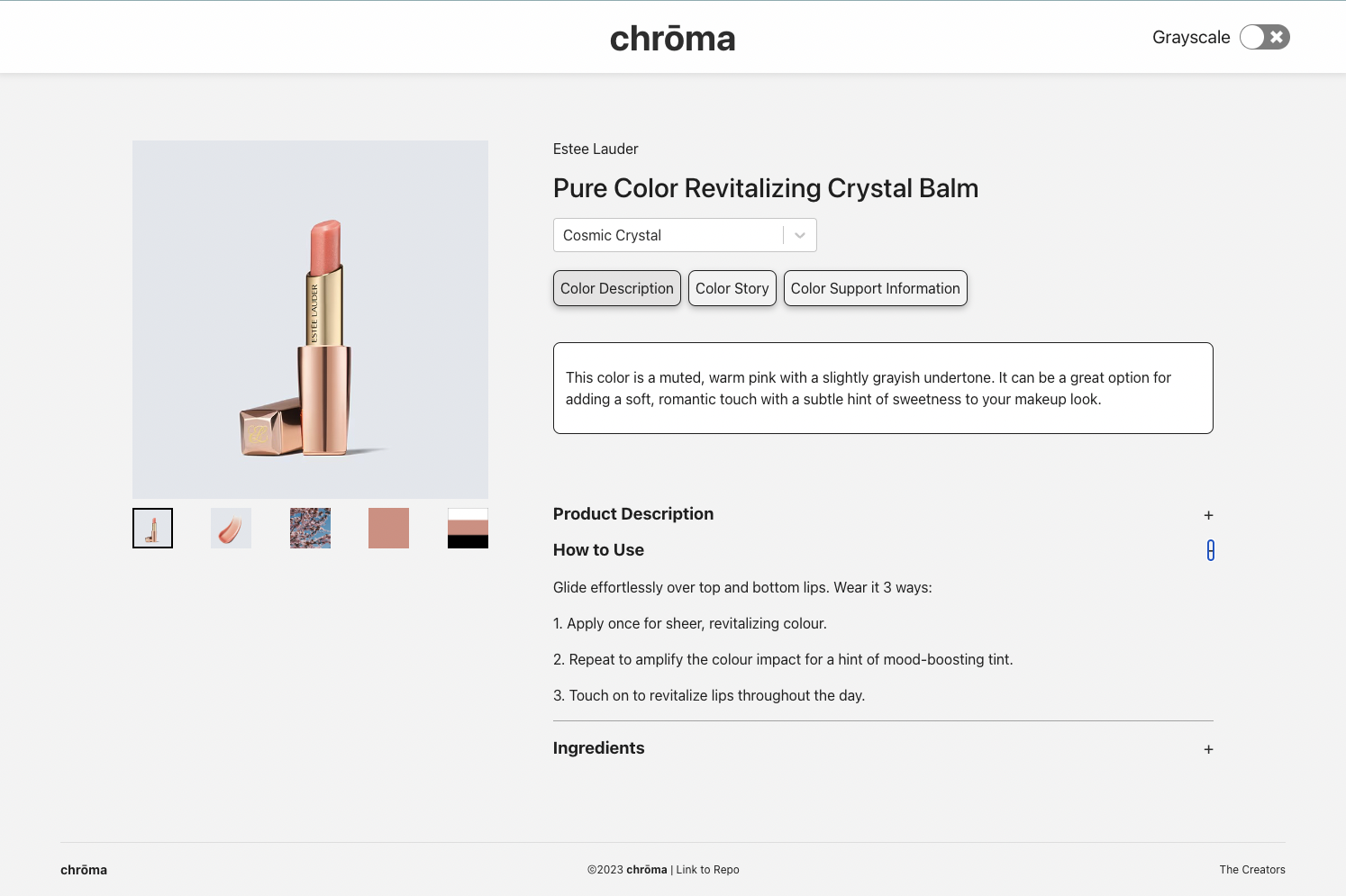This screenshot has height=896, width=1346.
Task: Click the main product image of the lipstick
Action: point(310,319)
